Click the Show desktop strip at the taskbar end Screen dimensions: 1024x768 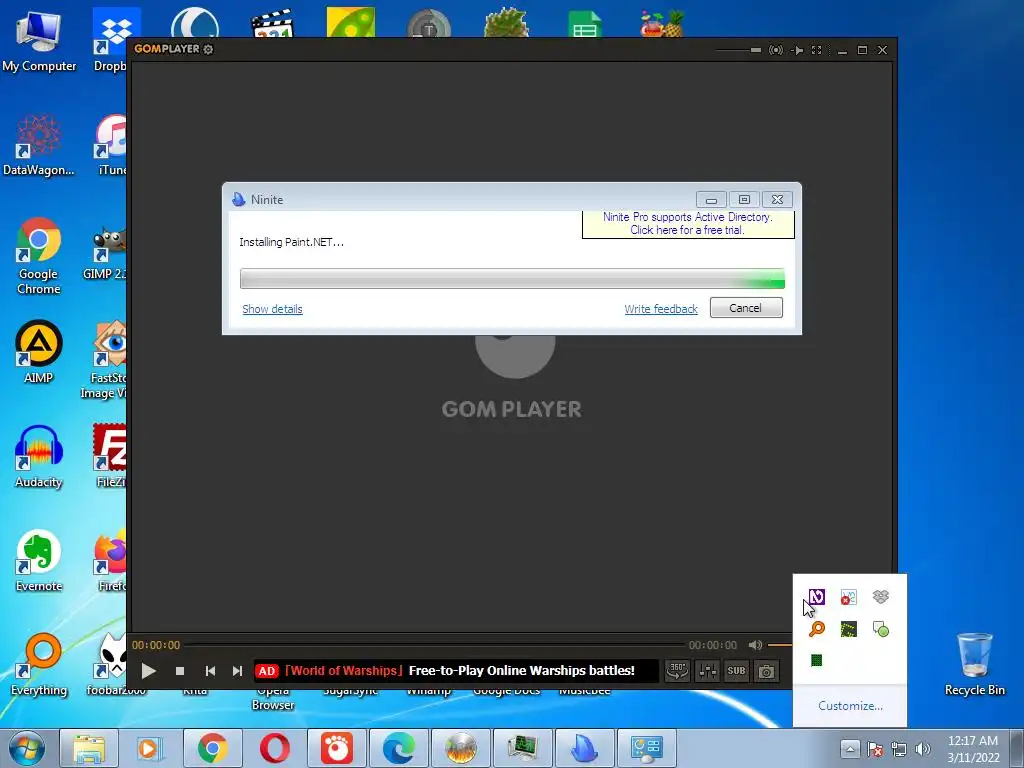(x=1017, y=748)
